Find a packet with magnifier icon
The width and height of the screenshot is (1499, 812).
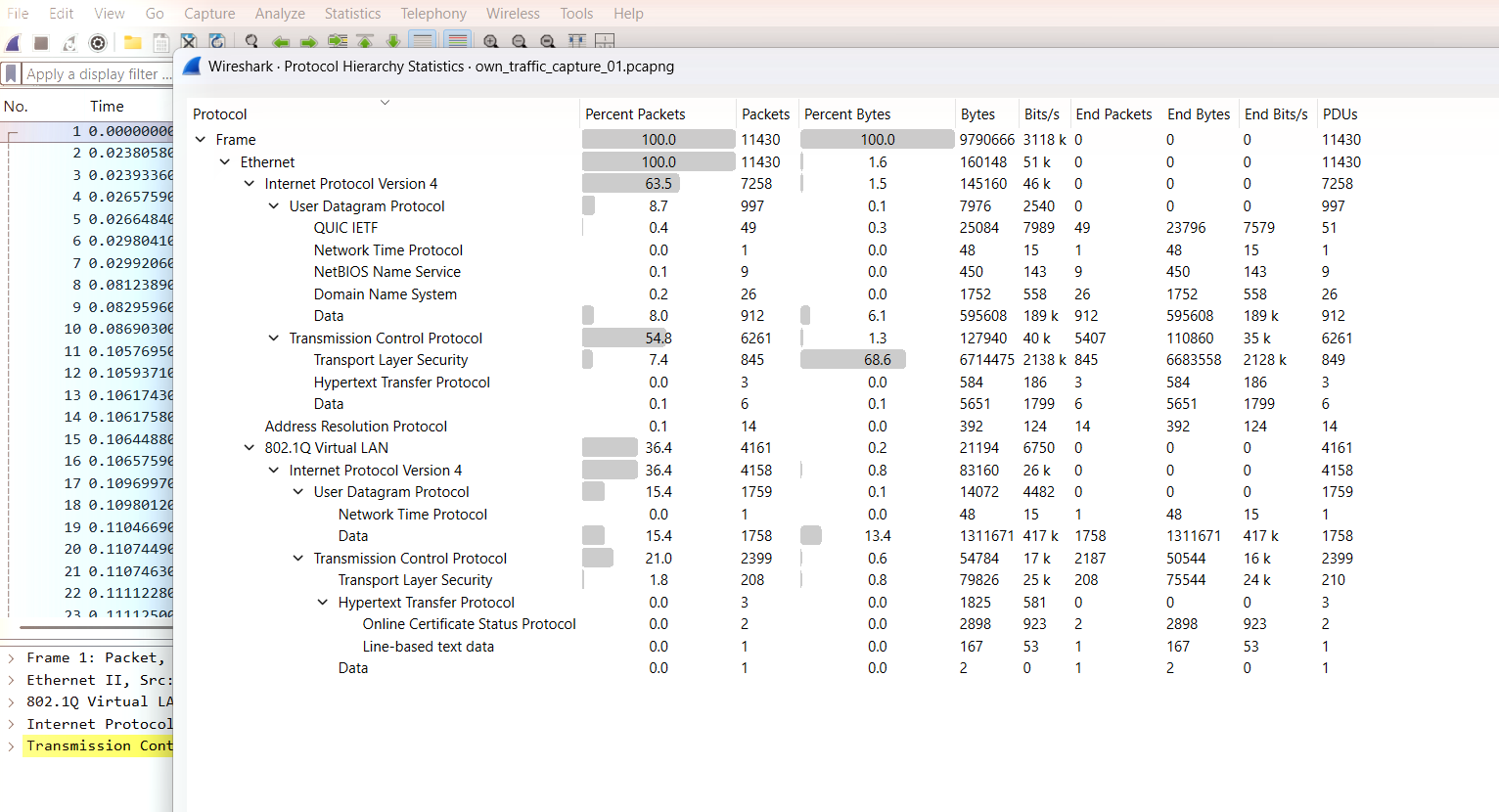pos(252,41)
